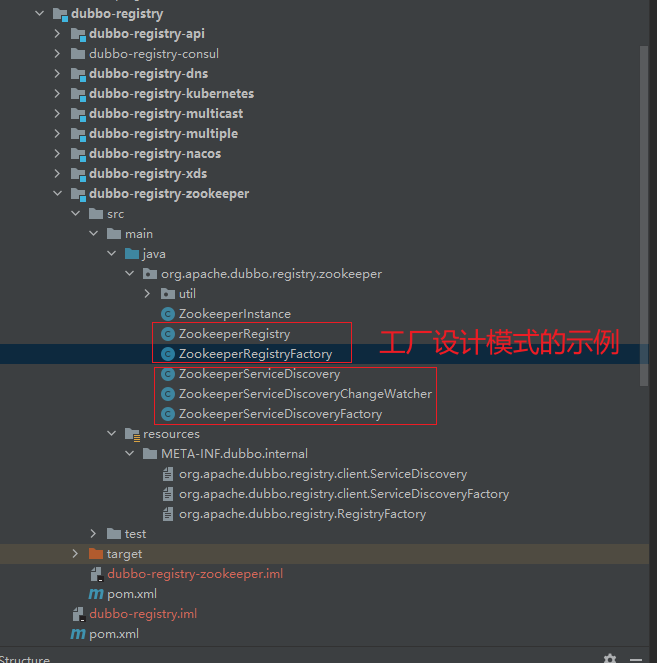Click the blue java source root icon
This screenshot has width=657, height=663.
coord(132,254)
